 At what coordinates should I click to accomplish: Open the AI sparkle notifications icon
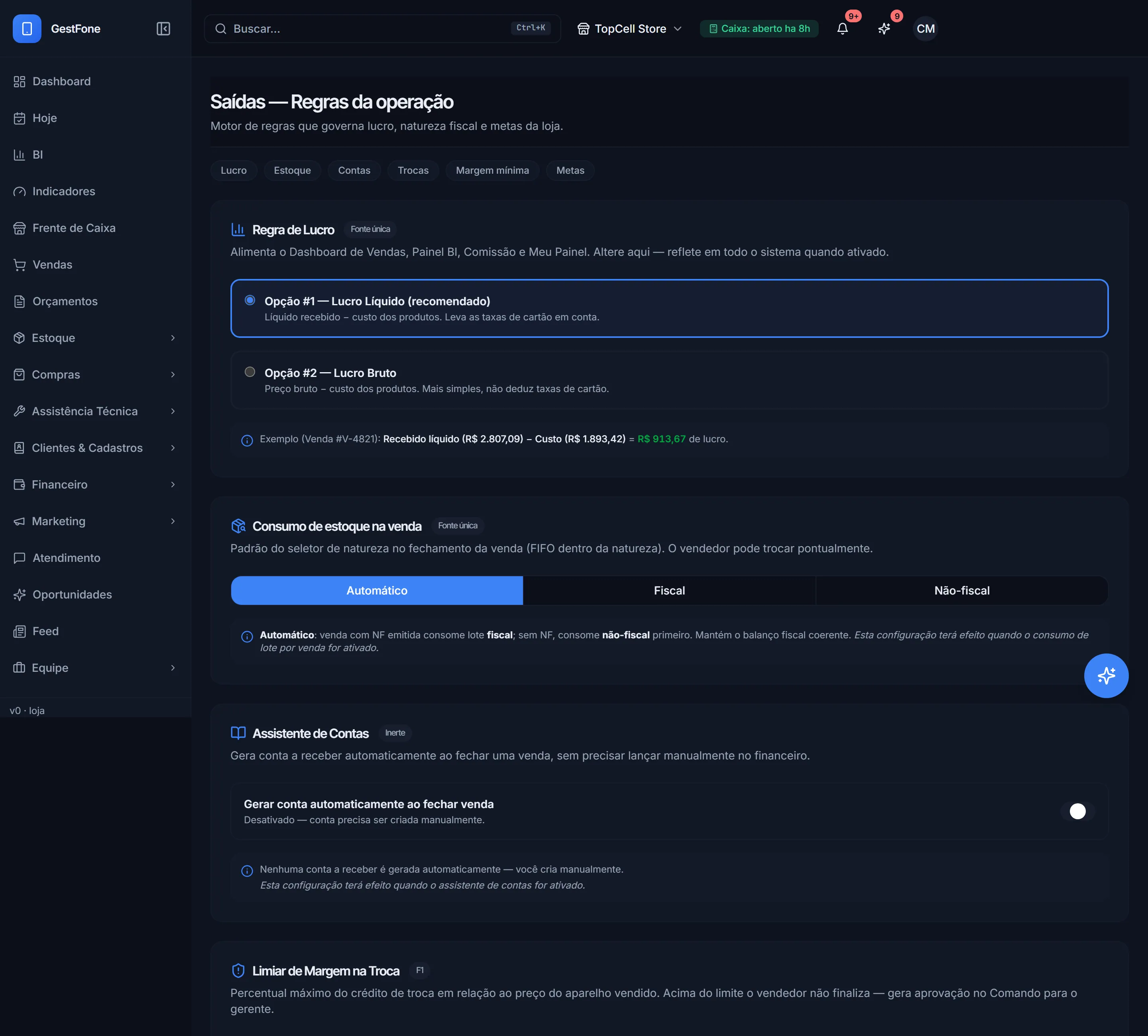pyautogui.click(x=885, y=28)
